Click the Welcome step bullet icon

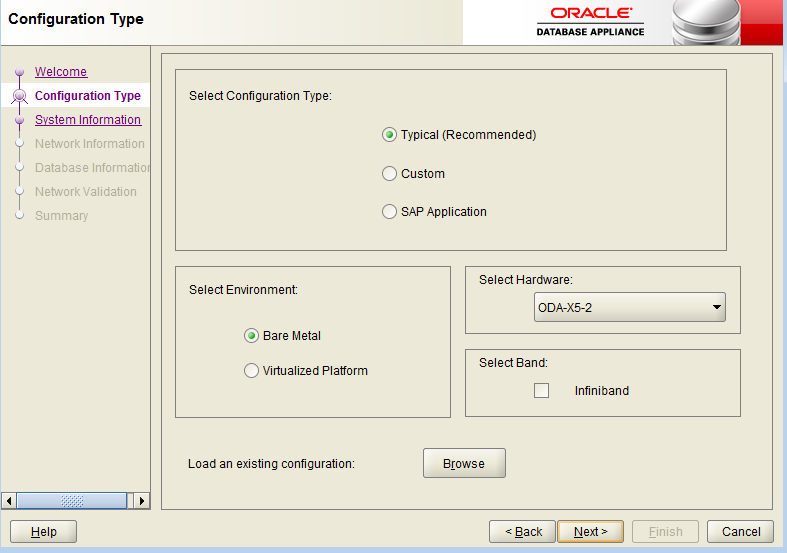tap(20, 72)
